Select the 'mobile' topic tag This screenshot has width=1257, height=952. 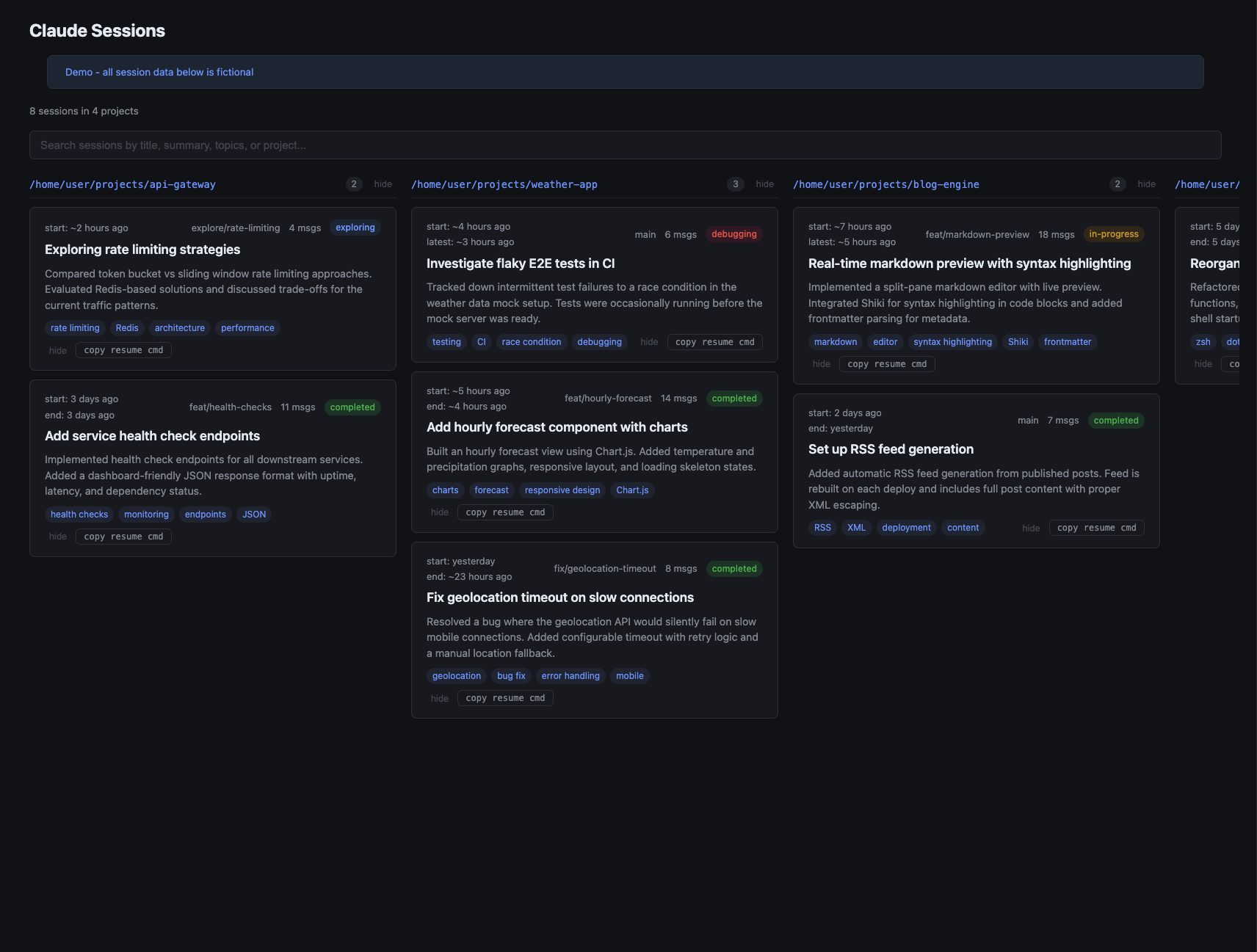630,676
